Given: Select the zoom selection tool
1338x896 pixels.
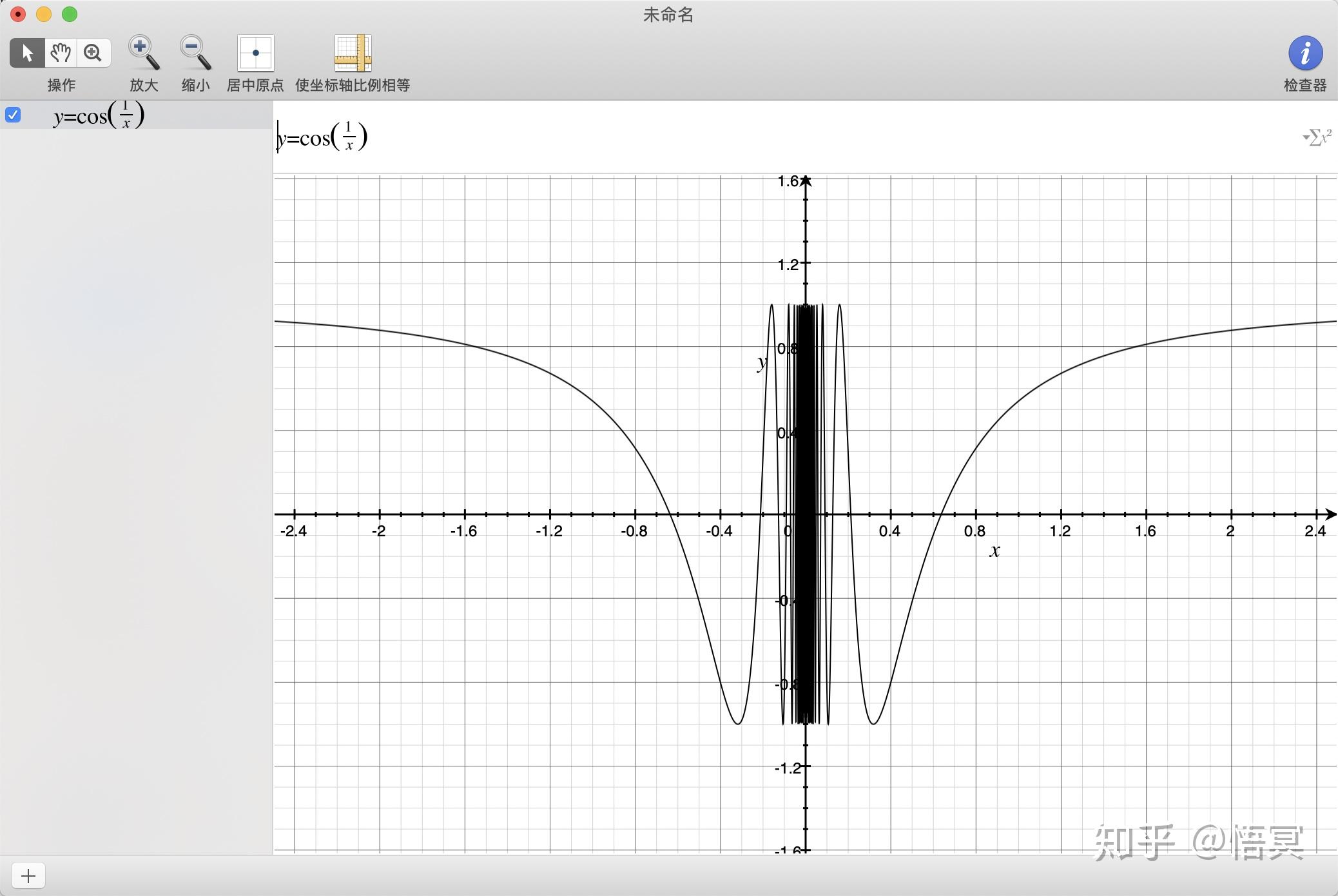Looking at the screenshot, I should click(x=93, y=53).
